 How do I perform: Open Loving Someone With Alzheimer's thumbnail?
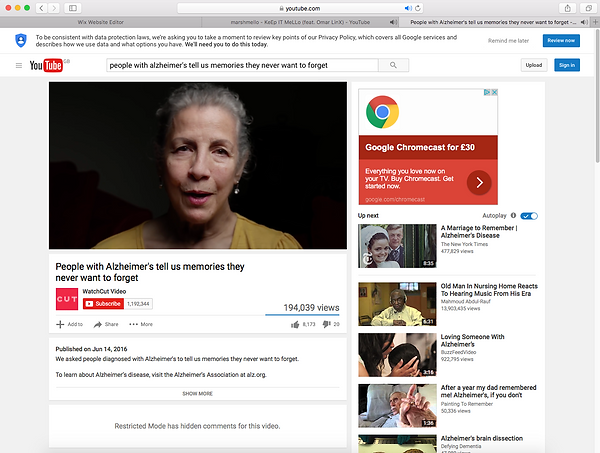click(397, 355)
